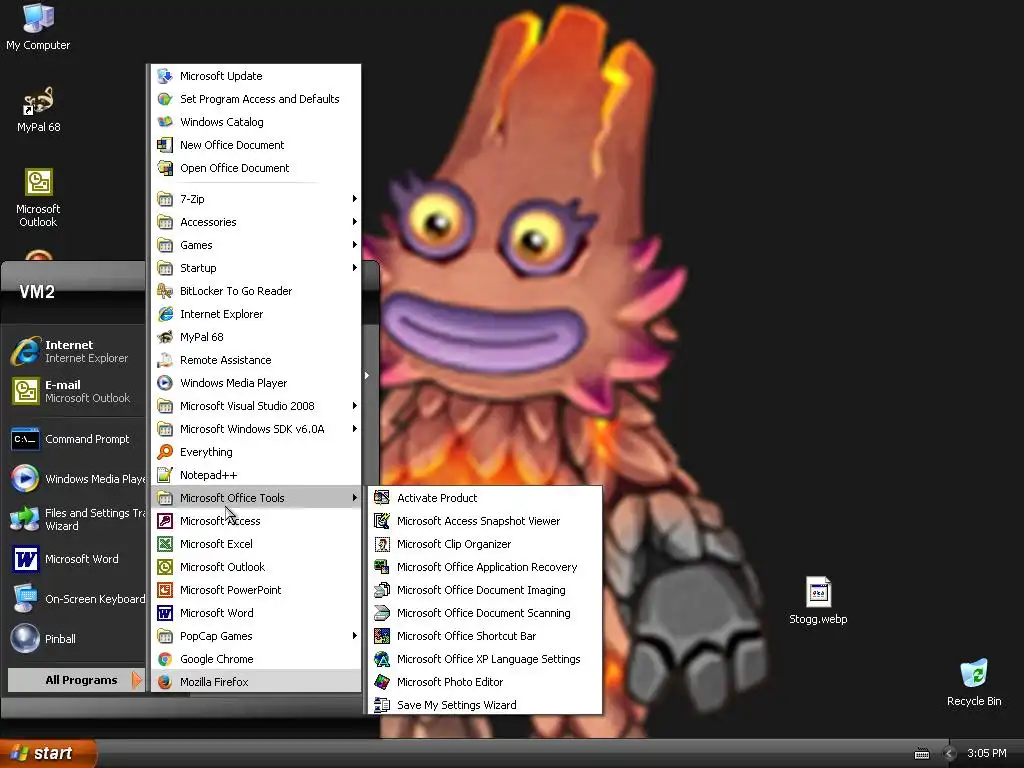Launch Notepad++ from the programs list
The width and height of the screenshot is (1024, 768).
click(255, 475)
